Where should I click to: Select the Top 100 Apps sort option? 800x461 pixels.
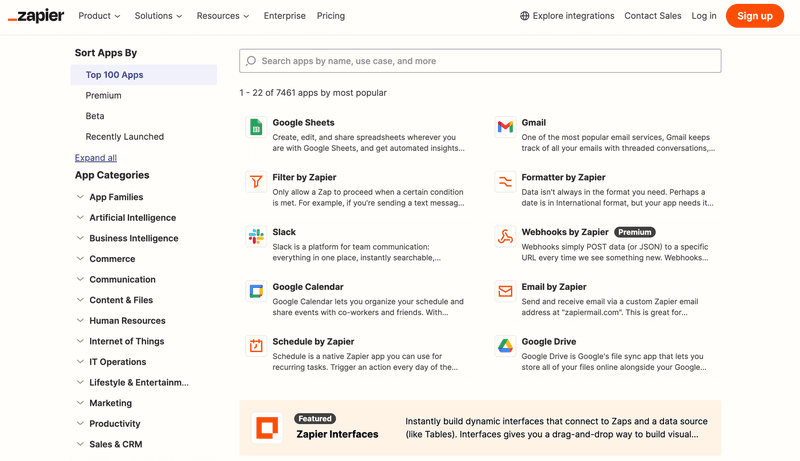pyautogui.click(x=144, y=75)
